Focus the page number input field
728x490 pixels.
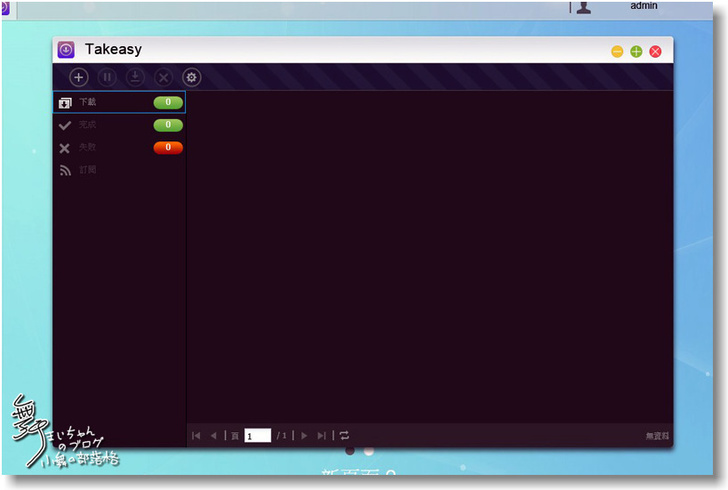tap(258, 436)
